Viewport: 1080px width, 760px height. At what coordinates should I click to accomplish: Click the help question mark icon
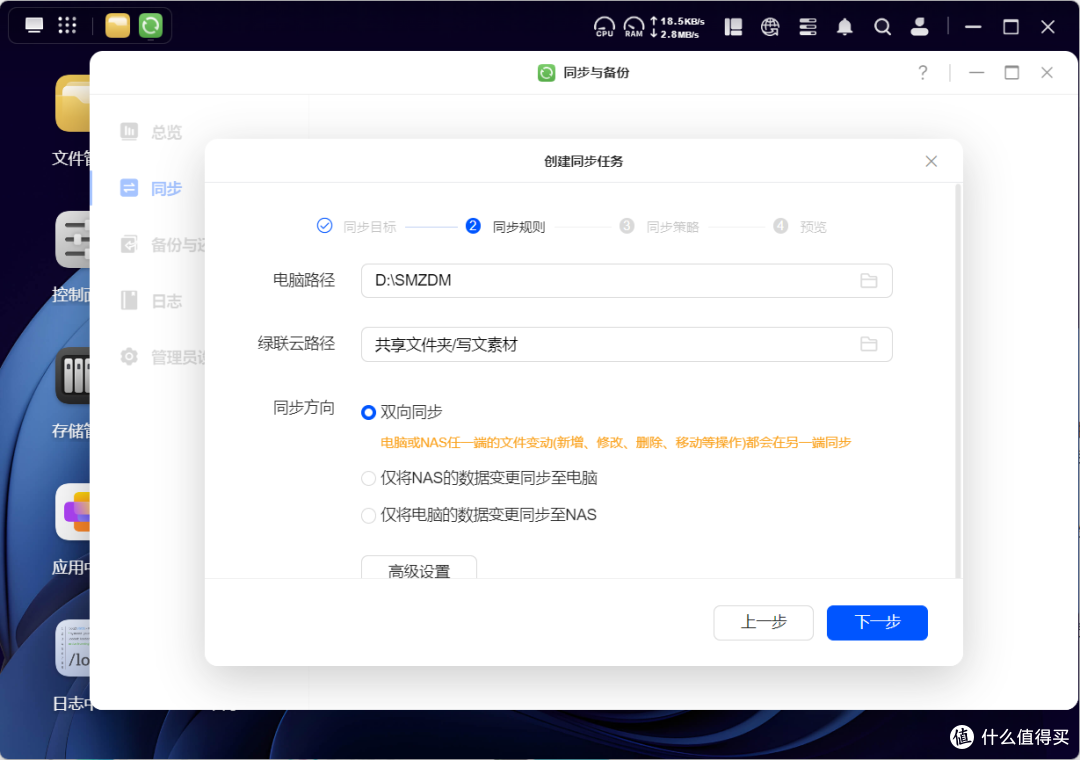pyautogui.click(x=922, y=72)
